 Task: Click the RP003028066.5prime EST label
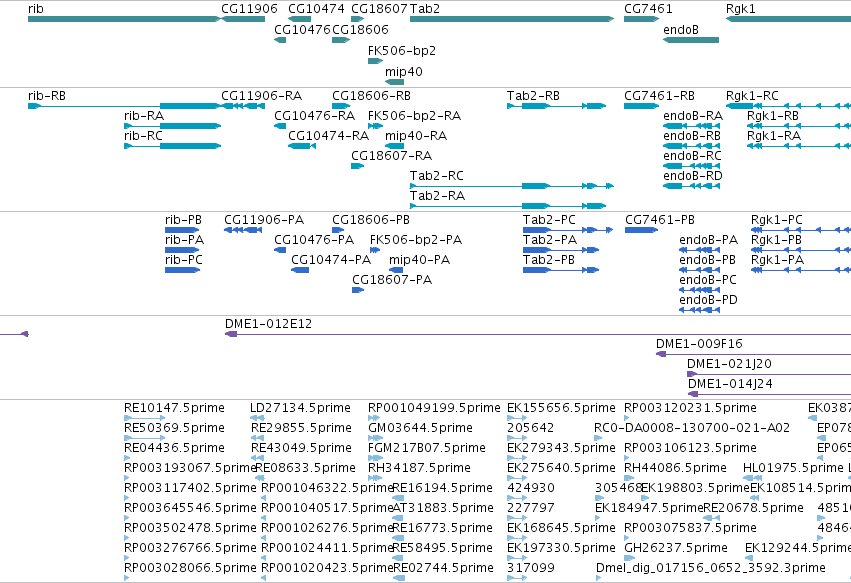[x=190, y=568]
